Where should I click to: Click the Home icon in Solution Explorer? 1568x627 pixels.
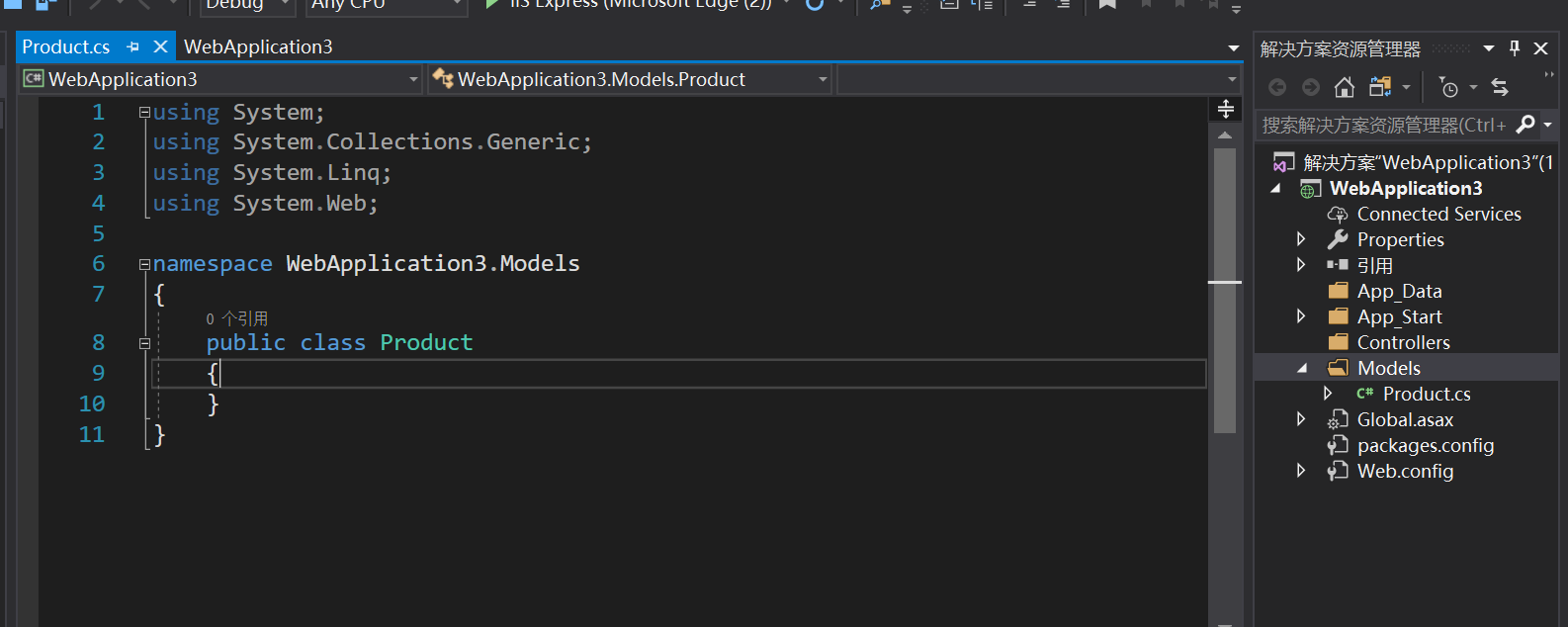pyautogui.click(x=1344, y=88)
